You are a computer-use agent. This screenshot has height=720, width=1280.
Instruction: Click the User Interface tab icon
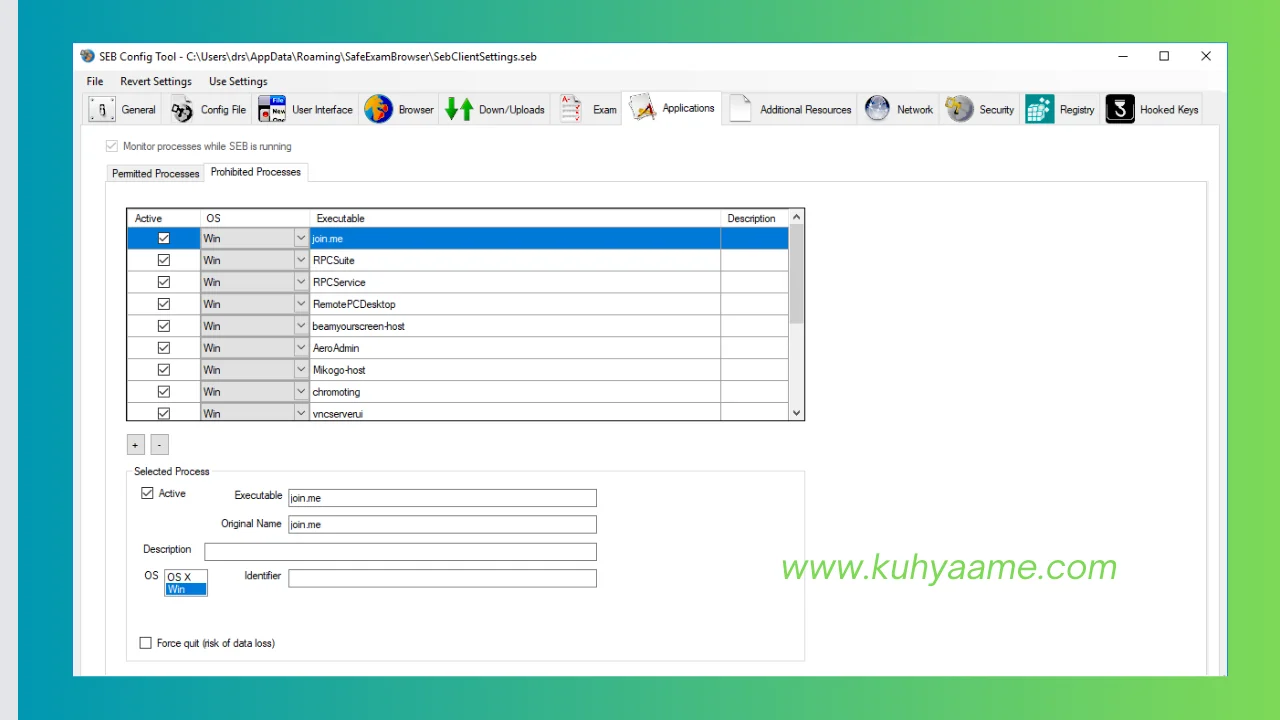[272, 109]
